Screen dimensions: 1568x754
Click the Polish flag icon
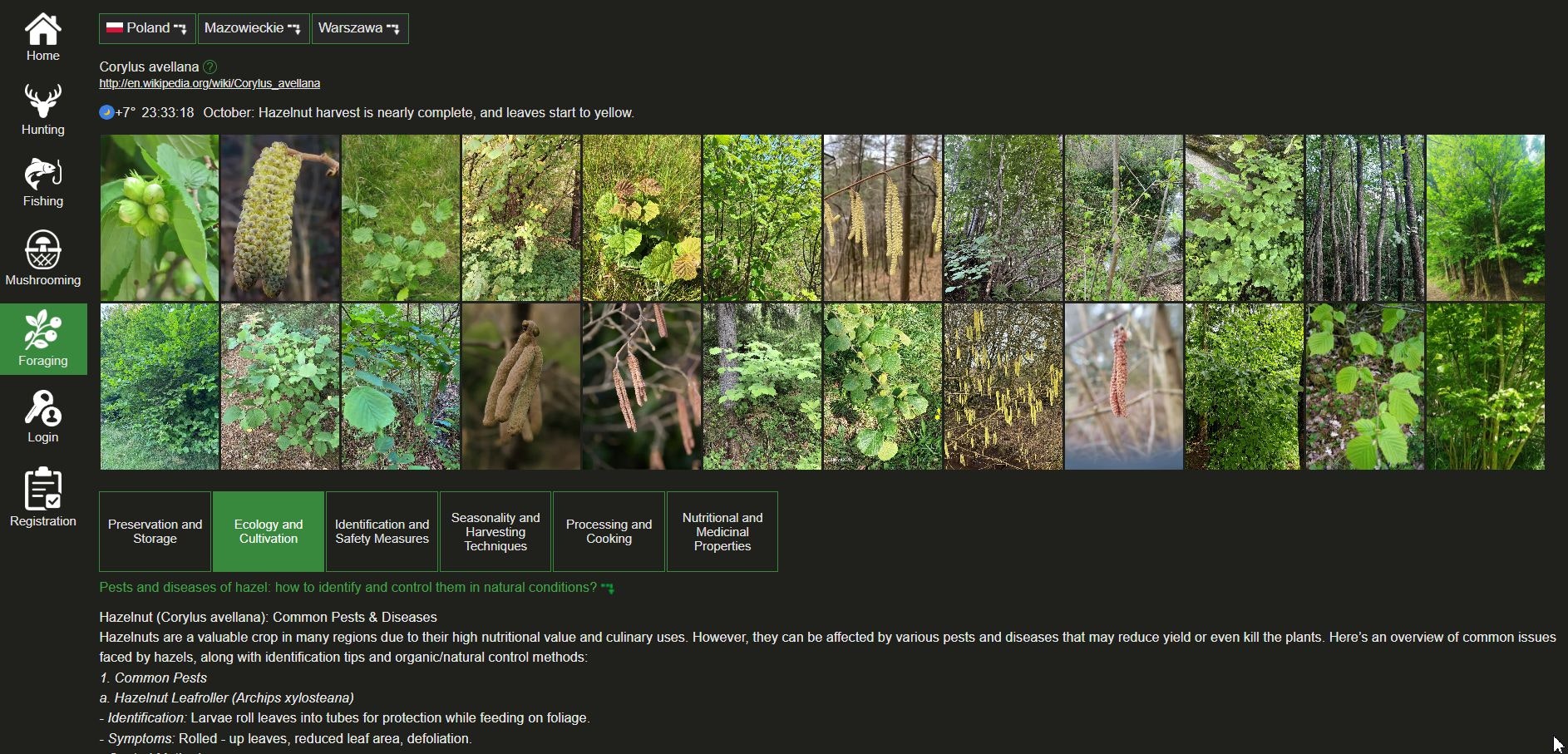pyautogui.click(x=115, y=27)
